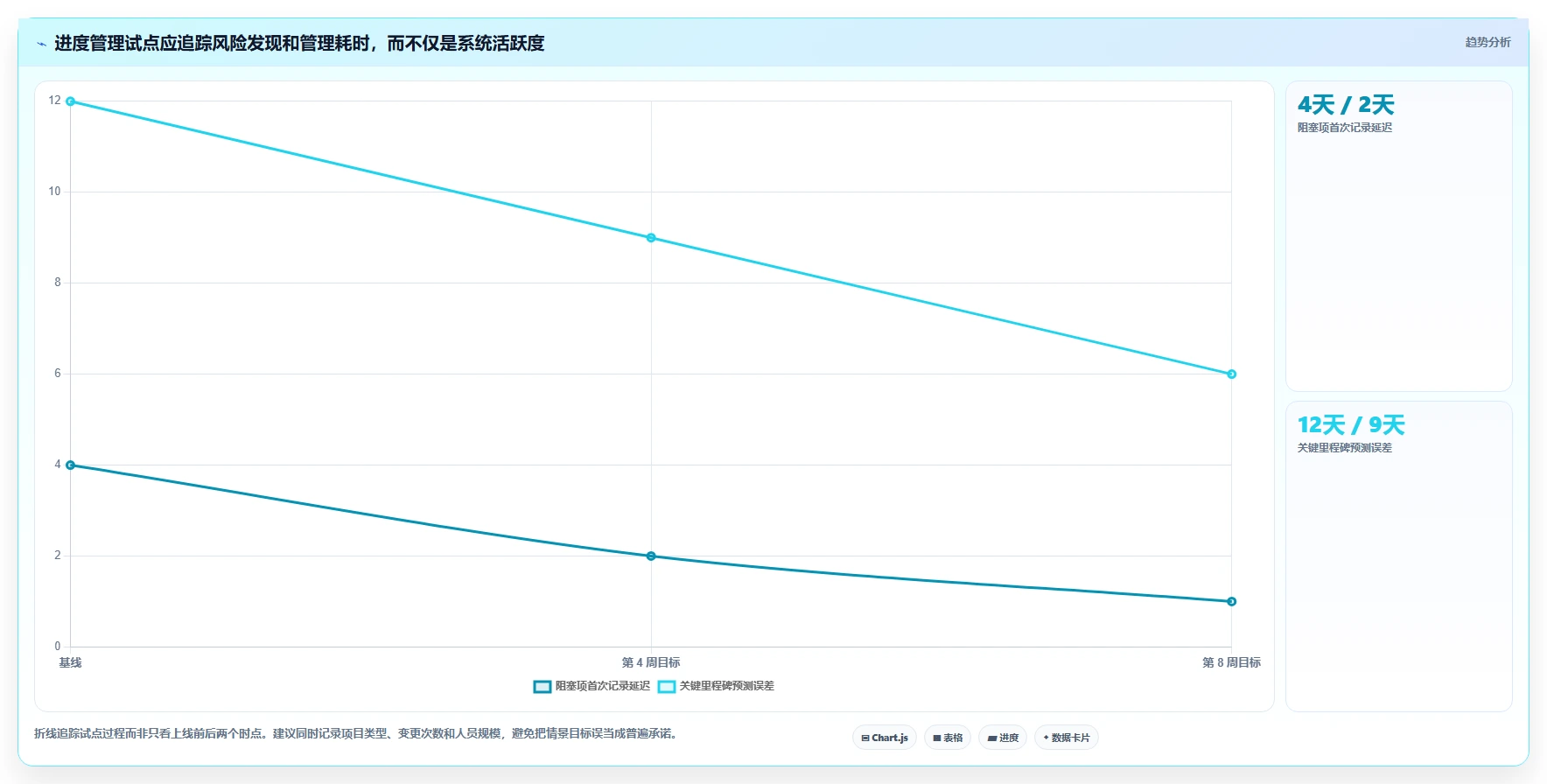Click the Chart.js chip
The image size is (1547, 784).
(885, 738)
